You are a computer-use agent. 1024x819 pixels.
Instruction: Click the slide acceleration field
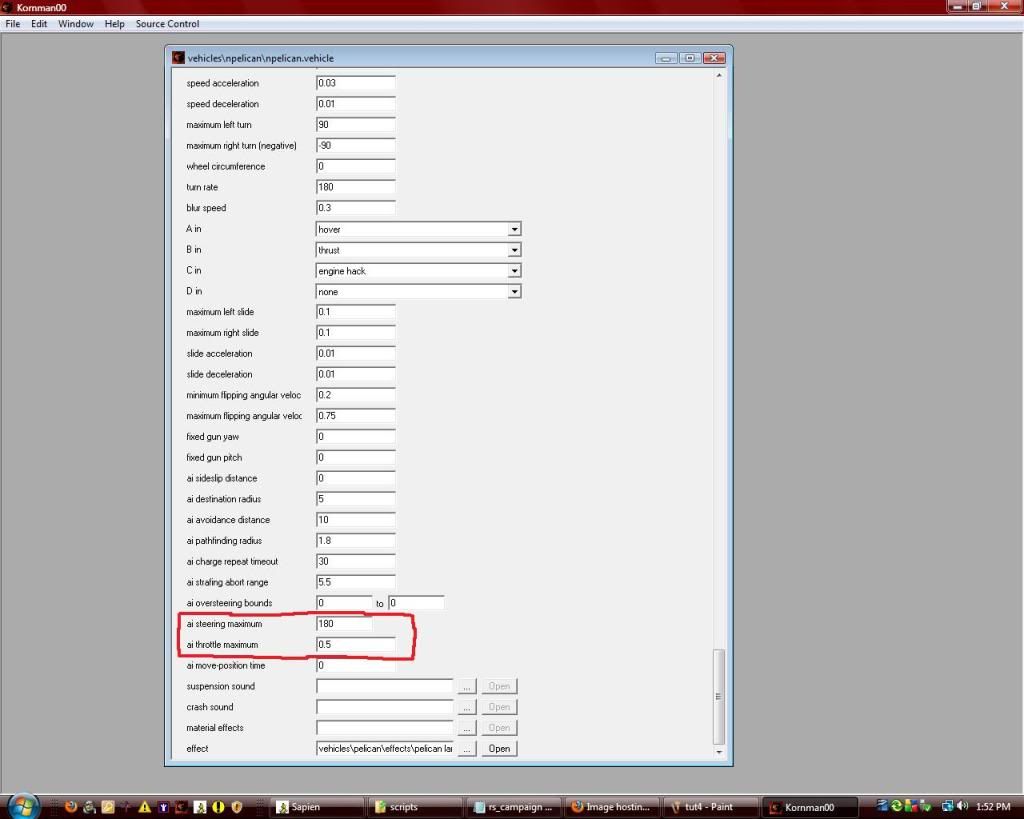[356, 353]
